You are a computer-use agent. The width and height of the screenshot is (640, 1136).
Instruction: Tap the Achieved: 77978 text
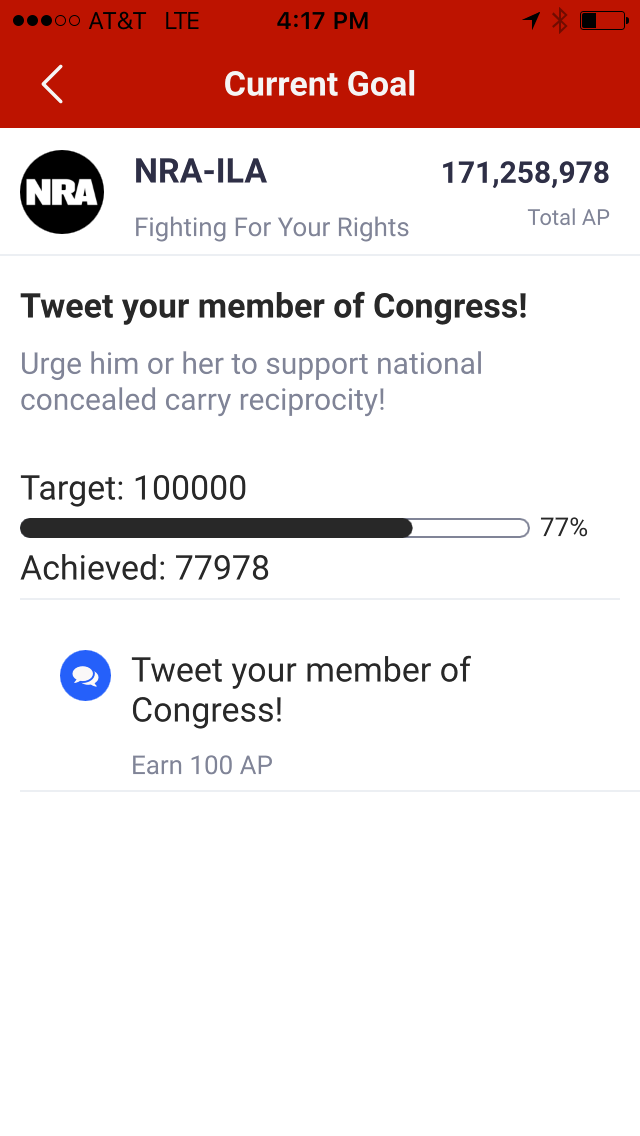145,568
